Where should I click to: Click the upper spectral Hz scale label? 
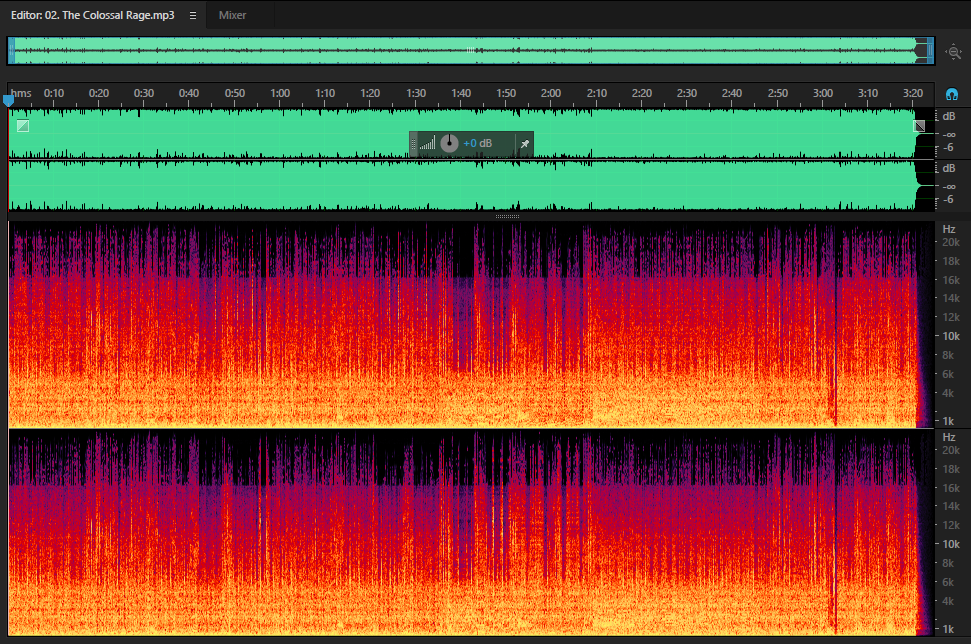click(949, 229)
